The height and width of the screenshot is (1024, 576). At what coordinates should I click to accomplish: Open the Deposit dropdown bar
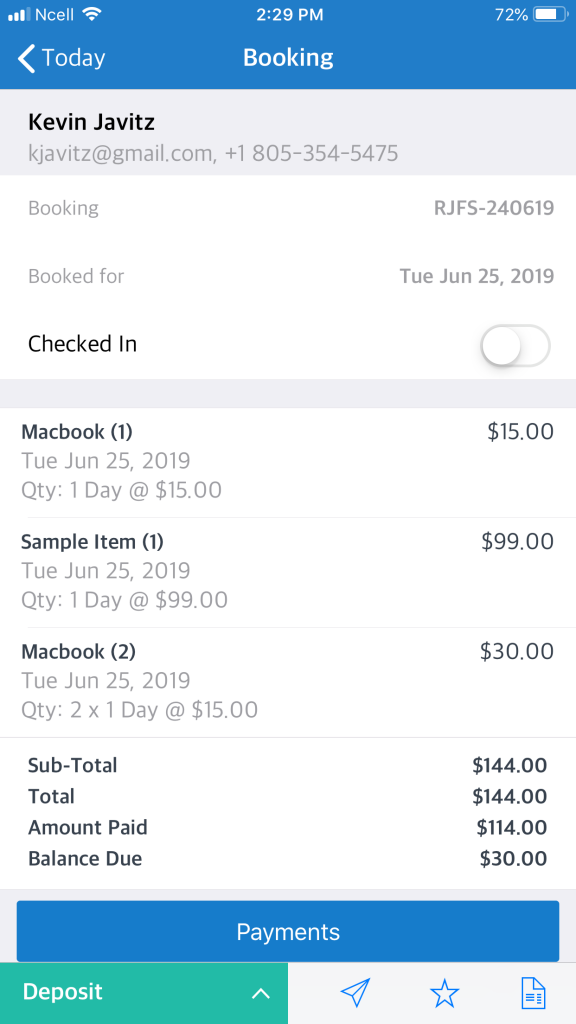coord(144,993)
